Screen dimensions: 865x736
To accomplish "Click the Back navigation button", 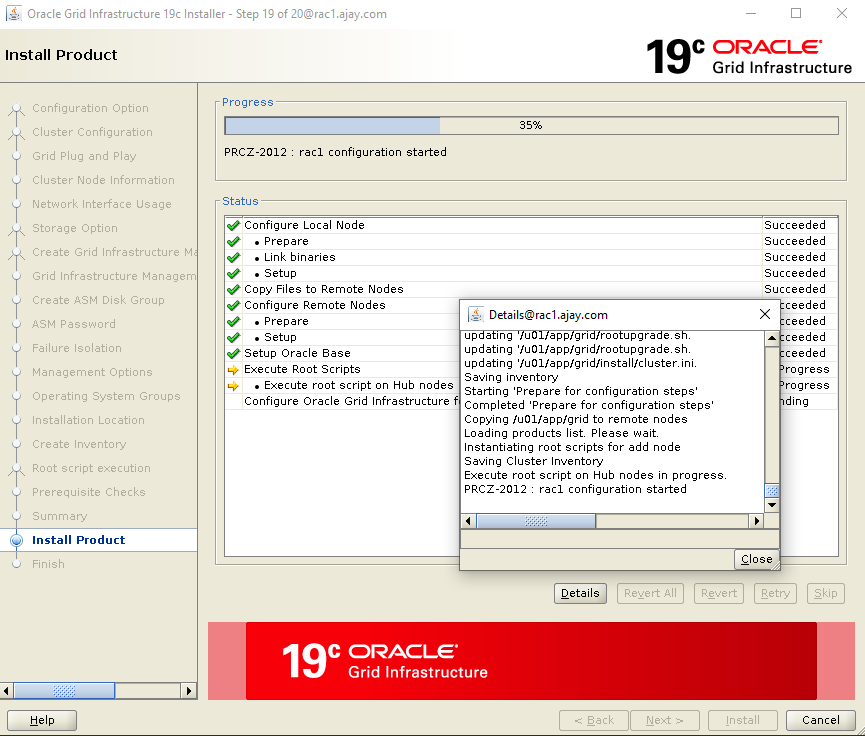I will [594, 720].
